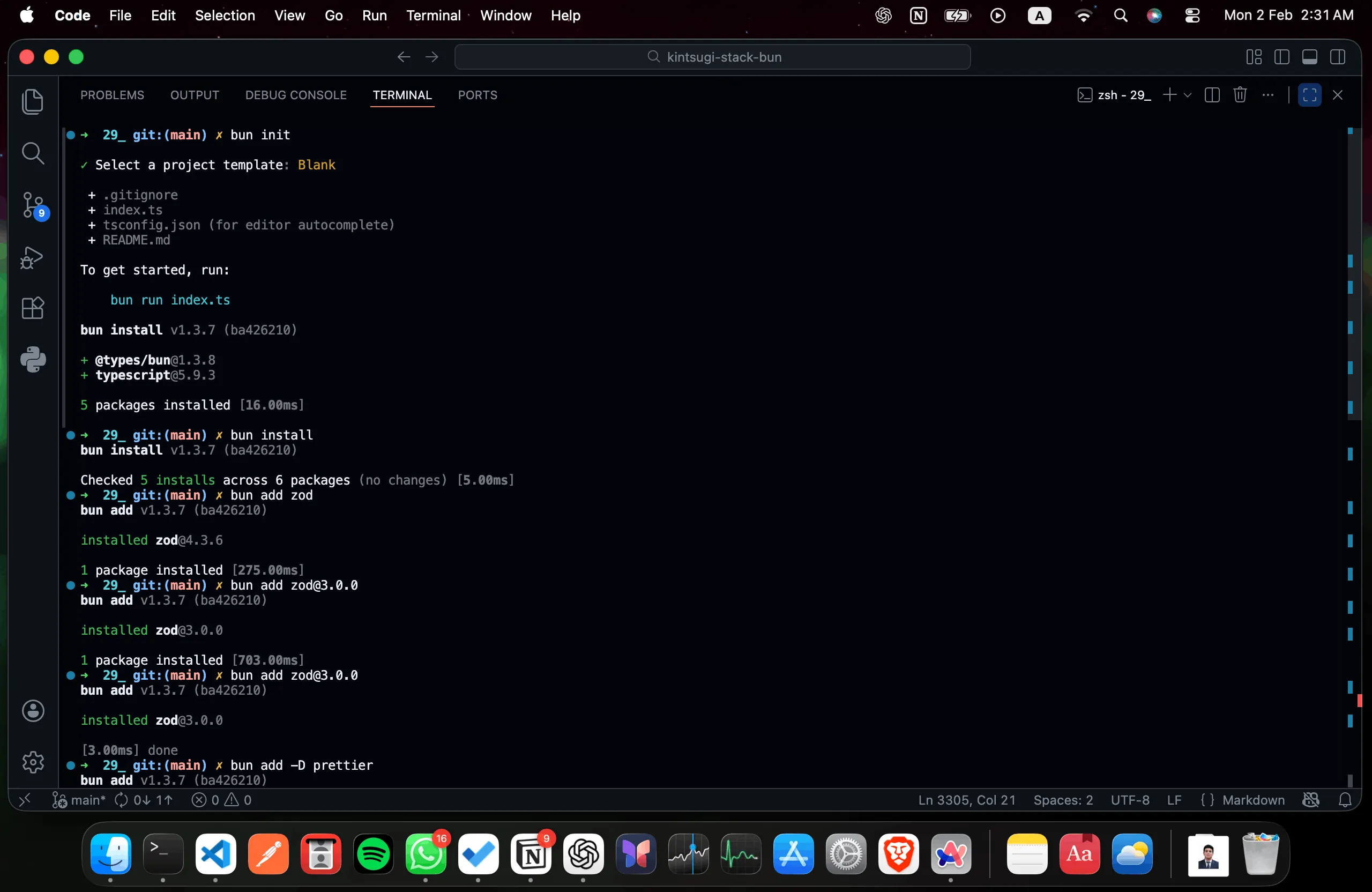The width and height of the screenshot is (1372, 892).
Task: Click Ln 3305, Col 21 in the status bar
Action: pos(966,800)
